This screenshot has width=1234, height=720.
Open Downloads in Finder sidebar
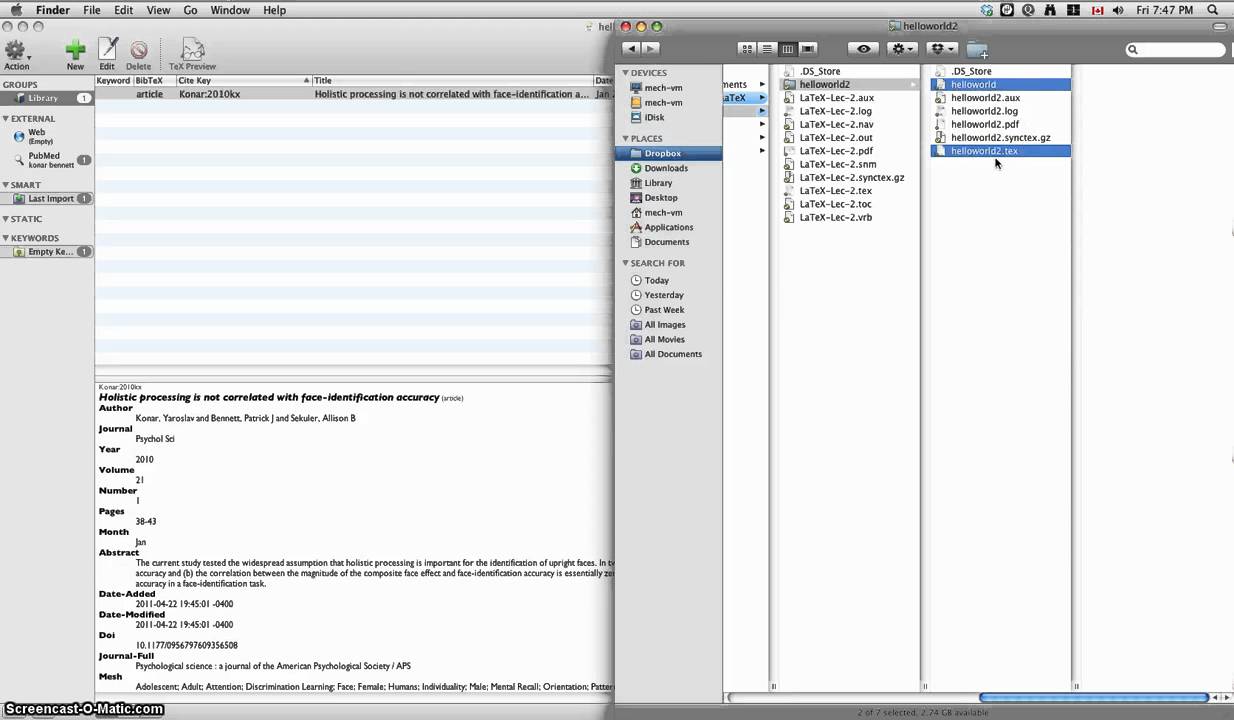coord(668,168)
